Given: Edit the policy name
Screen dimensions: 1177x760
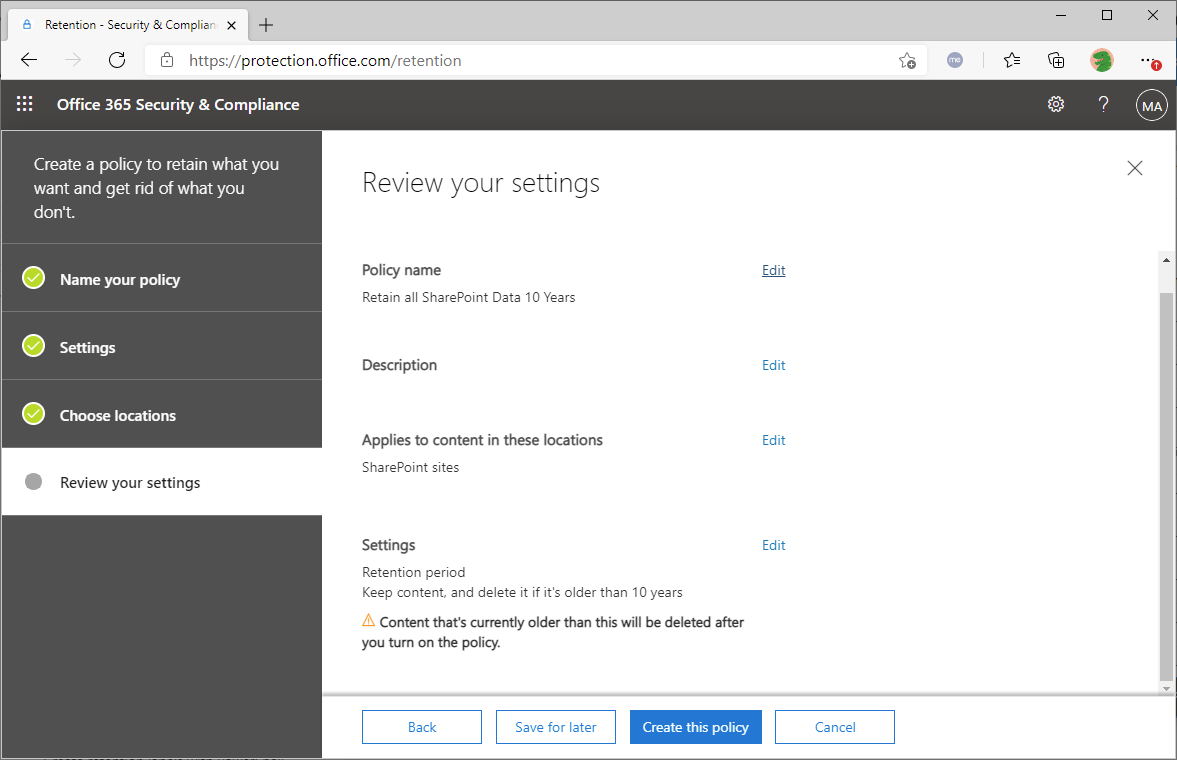Looking at the screenshot, I should [x=773, y=270].
